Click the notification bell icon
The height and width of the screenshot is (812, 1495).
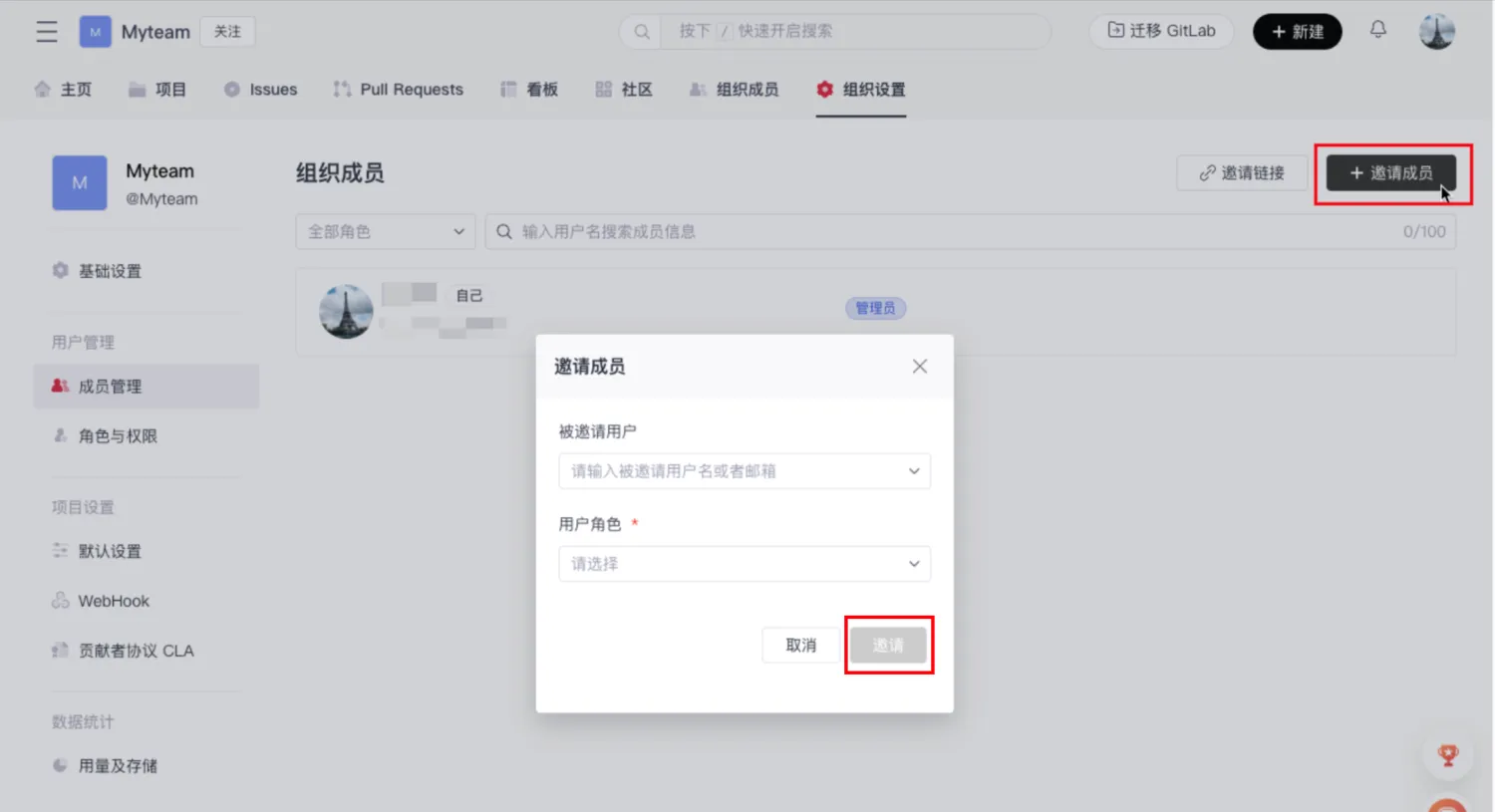point(1377,30)
